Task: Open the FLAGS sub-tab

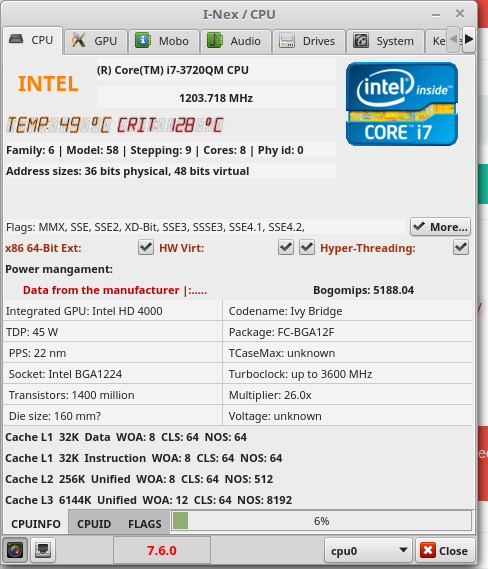Action: (x=145, y=524)
